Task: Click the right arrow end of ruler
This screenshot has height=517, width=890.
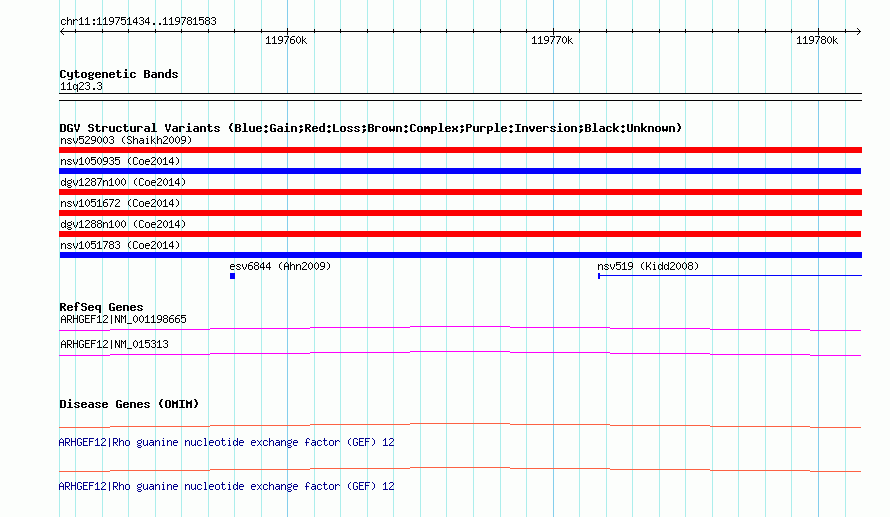Action: (859, 31)
